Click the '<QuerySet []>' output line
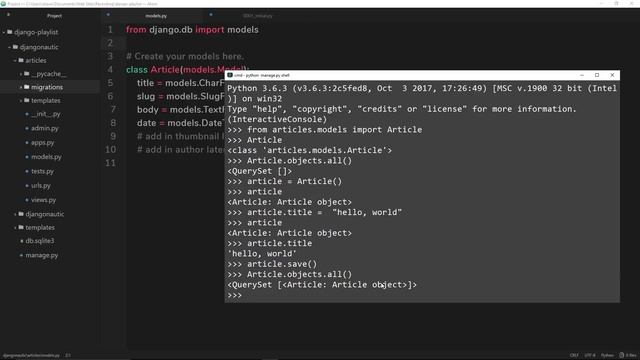640x360 pixels. click(260, 171)
